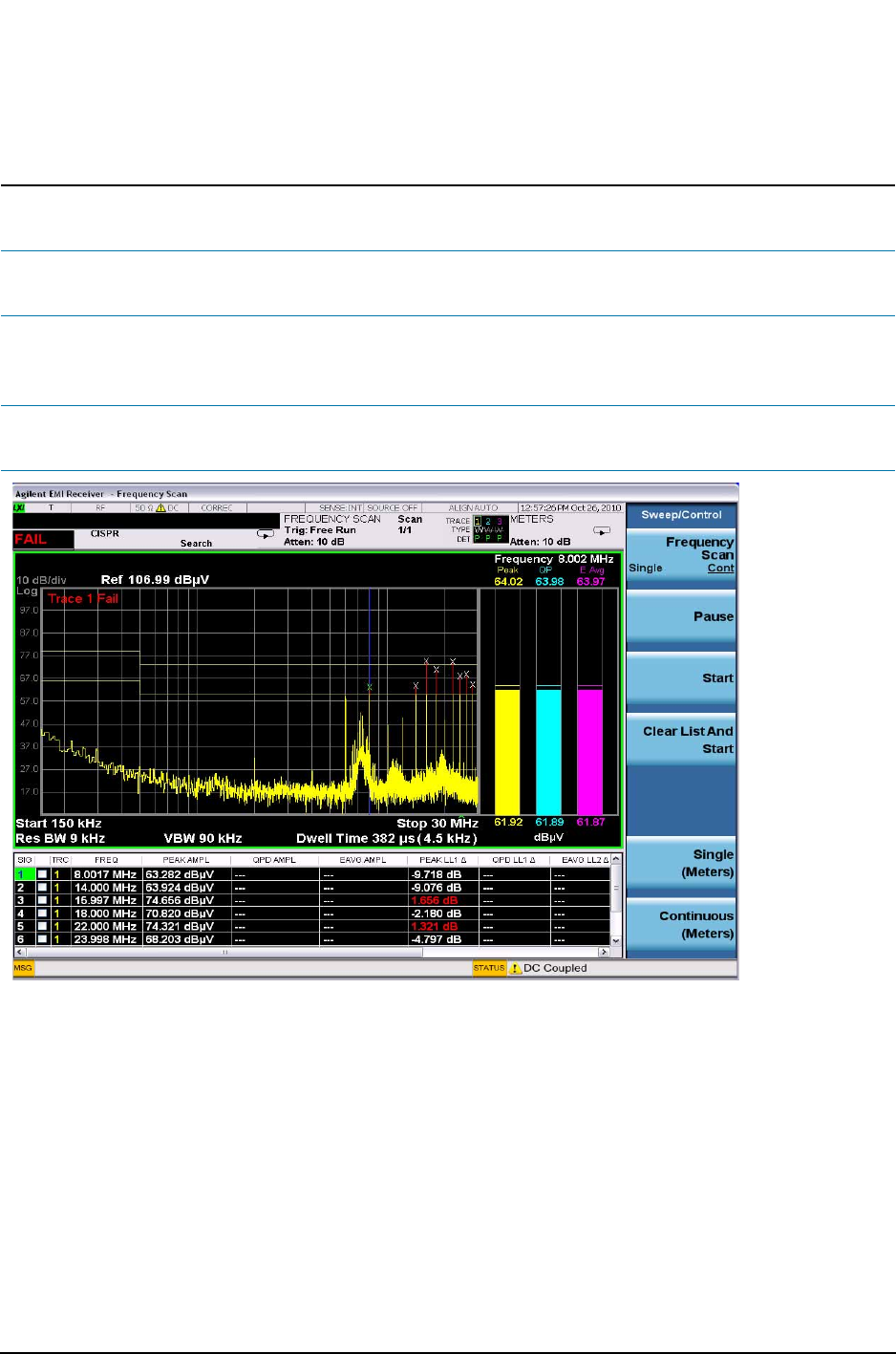The width and height of the screenshot is (896, 1354).
Task: Click the signal list down scroll arrow
Action: pyautogui.click(x=616, y=941)
